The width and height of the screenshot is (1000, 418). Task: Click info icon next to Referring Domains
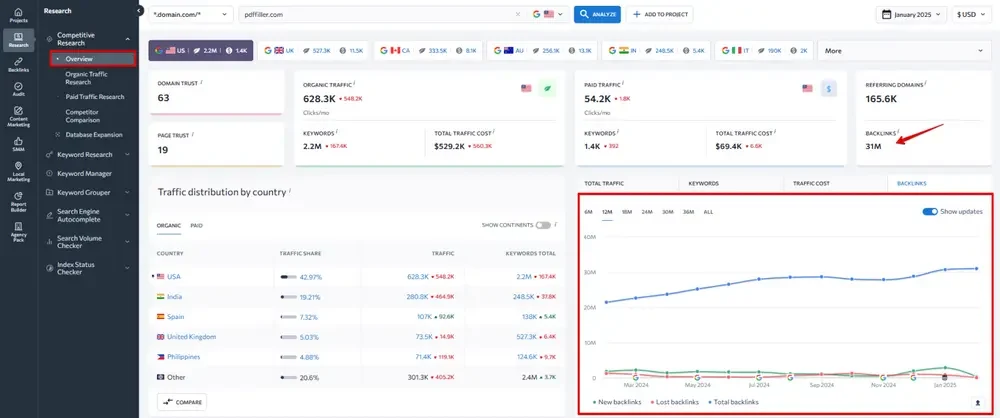(925, 82)
